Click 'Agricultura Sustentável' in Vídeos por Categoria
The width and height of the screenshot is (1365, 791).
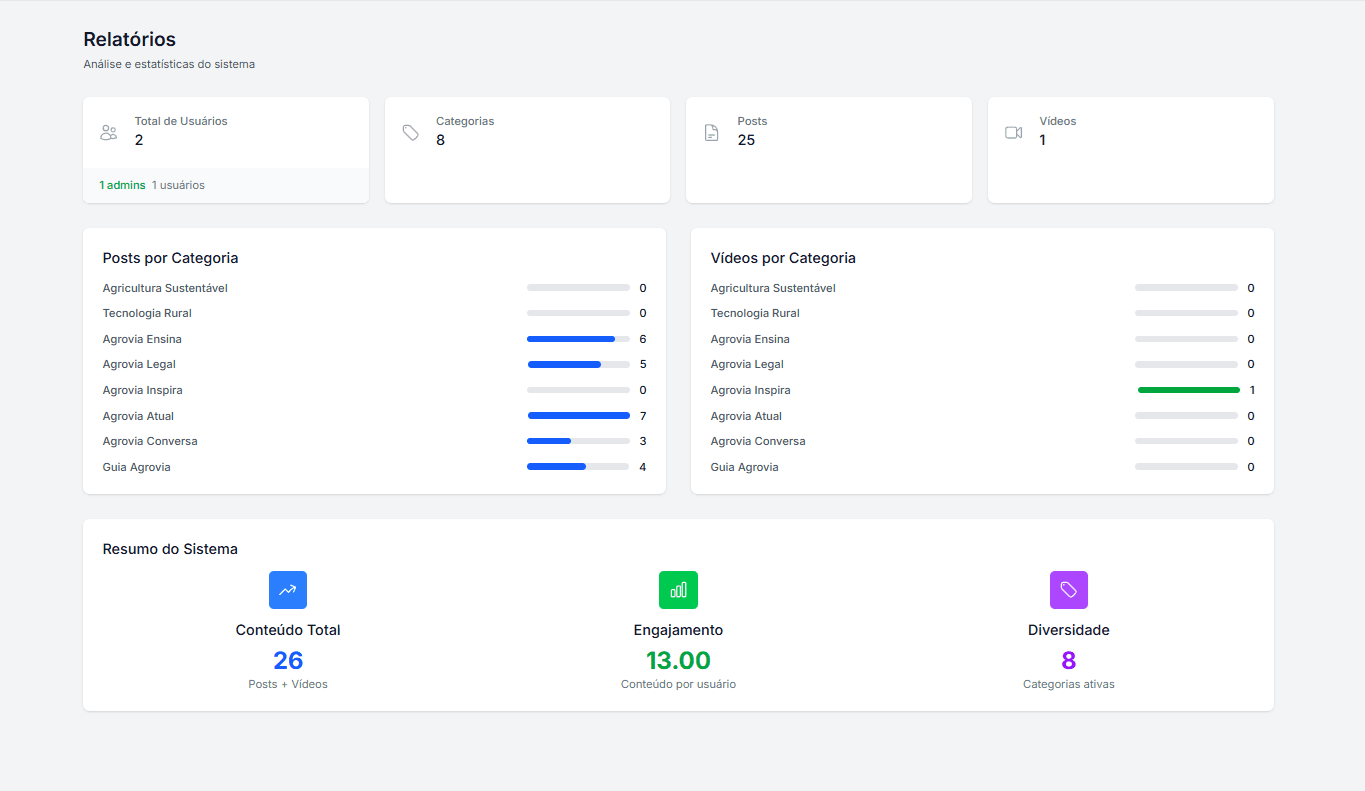point(773,288)
